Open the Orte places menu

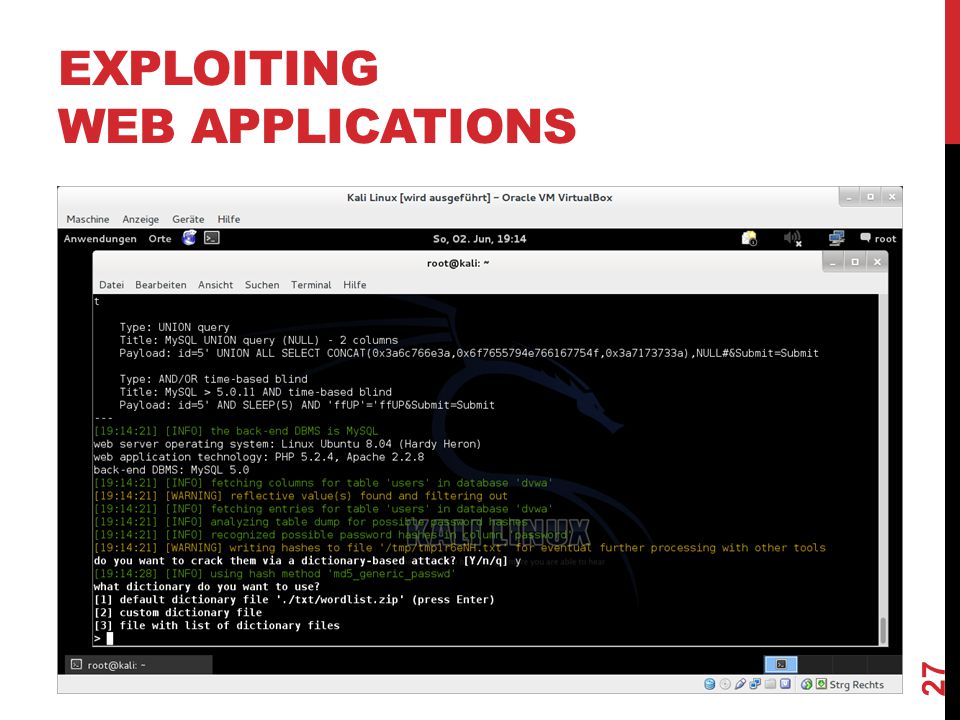coord(160,239)
